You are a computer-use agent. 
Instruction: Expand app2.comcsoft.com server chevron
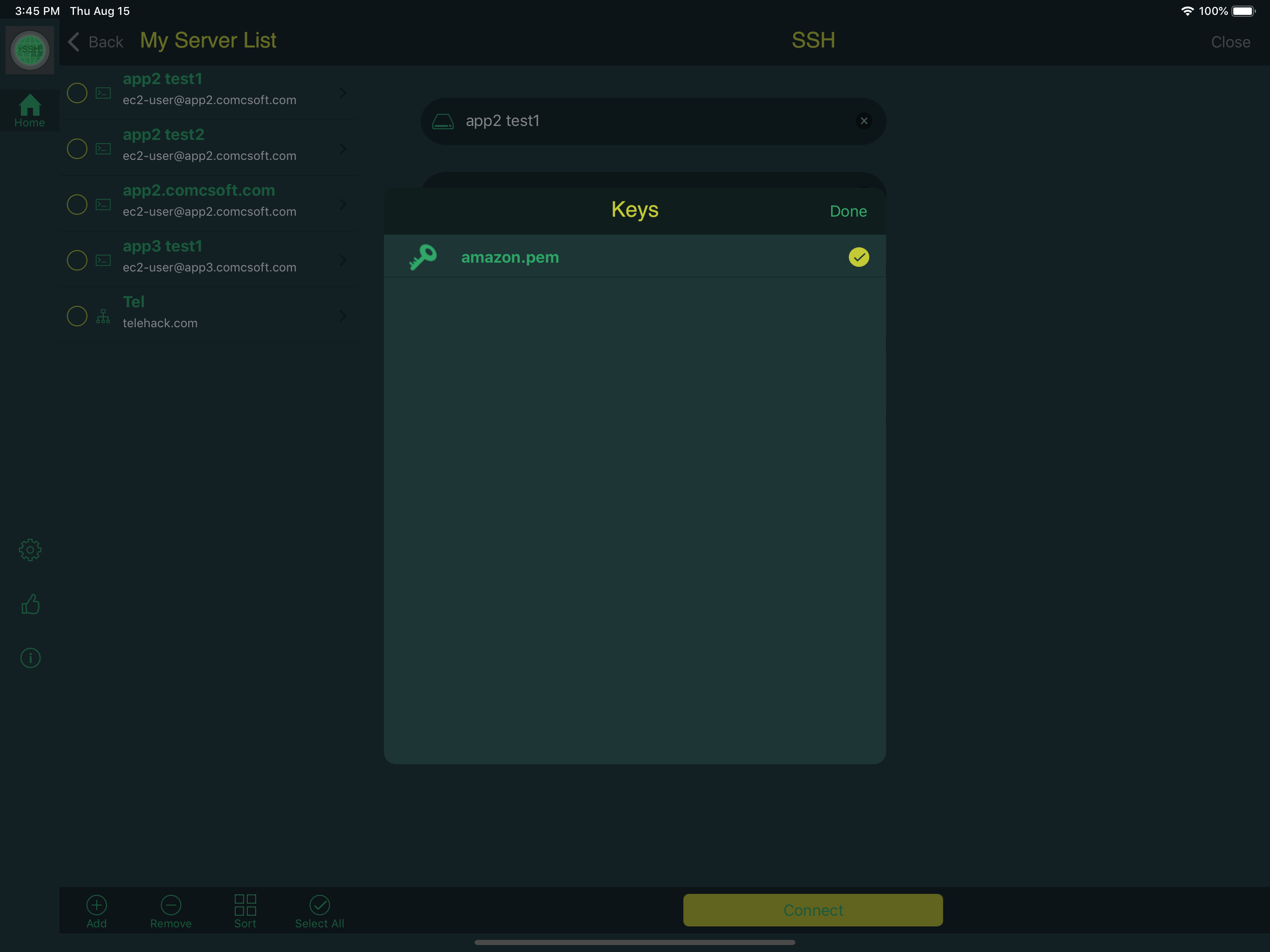point(343,205)
